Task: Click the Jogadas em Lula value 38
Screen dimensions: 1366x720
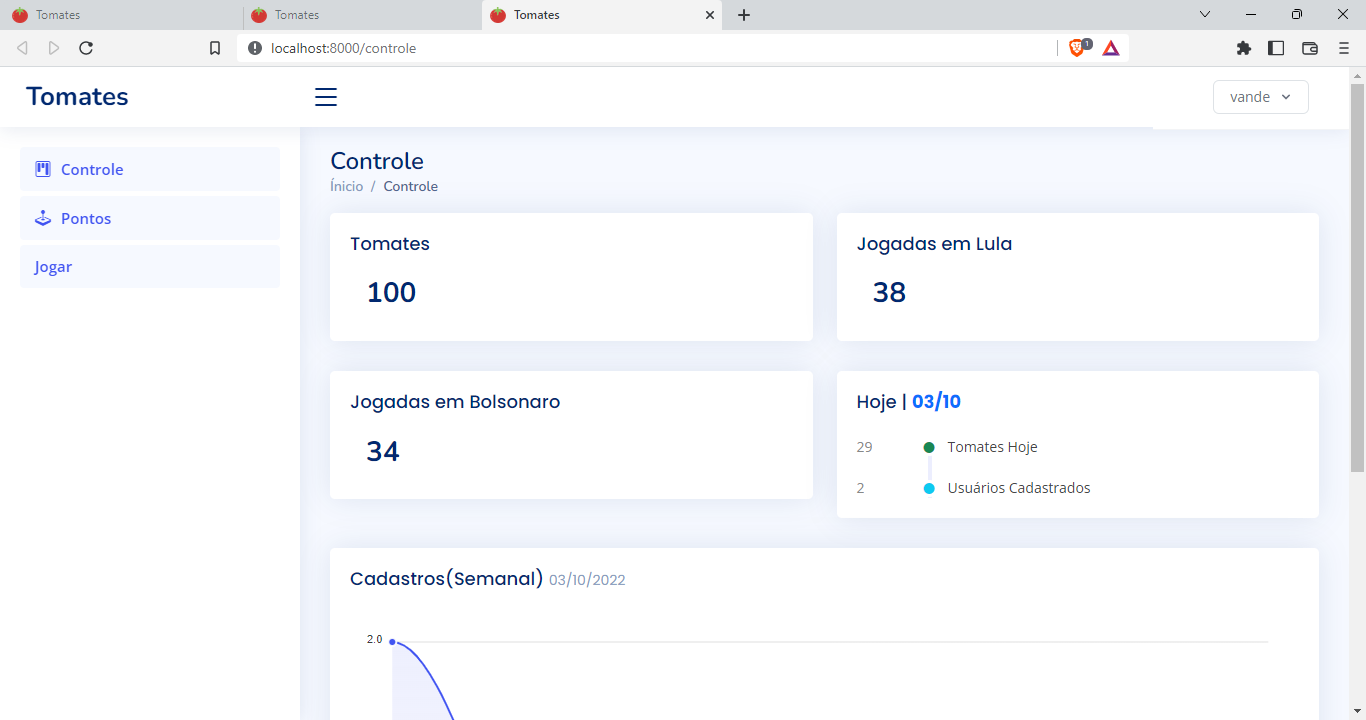Action: (x=889, y=292)
